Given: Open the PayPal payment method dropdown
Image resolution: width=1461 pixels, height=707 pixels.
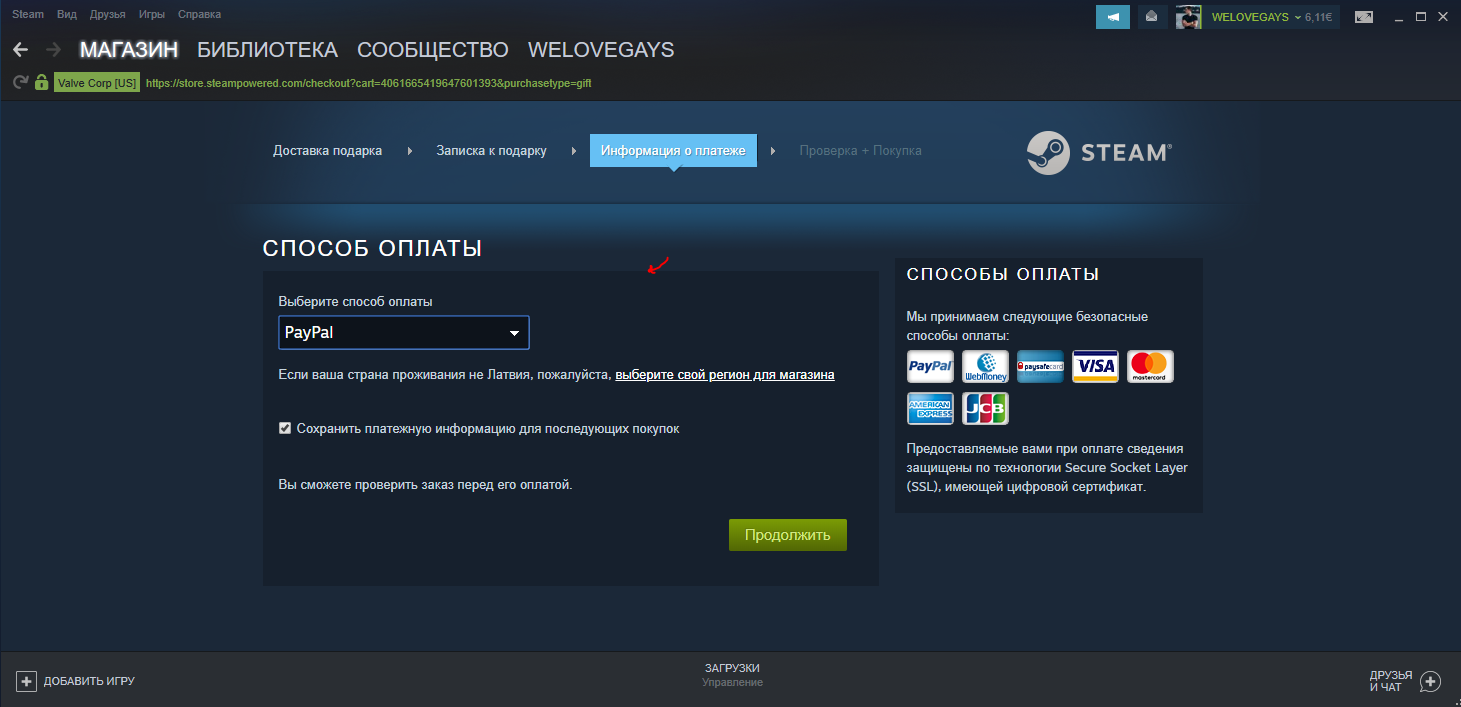Looking at the screenshot, I should pos(403,333).
